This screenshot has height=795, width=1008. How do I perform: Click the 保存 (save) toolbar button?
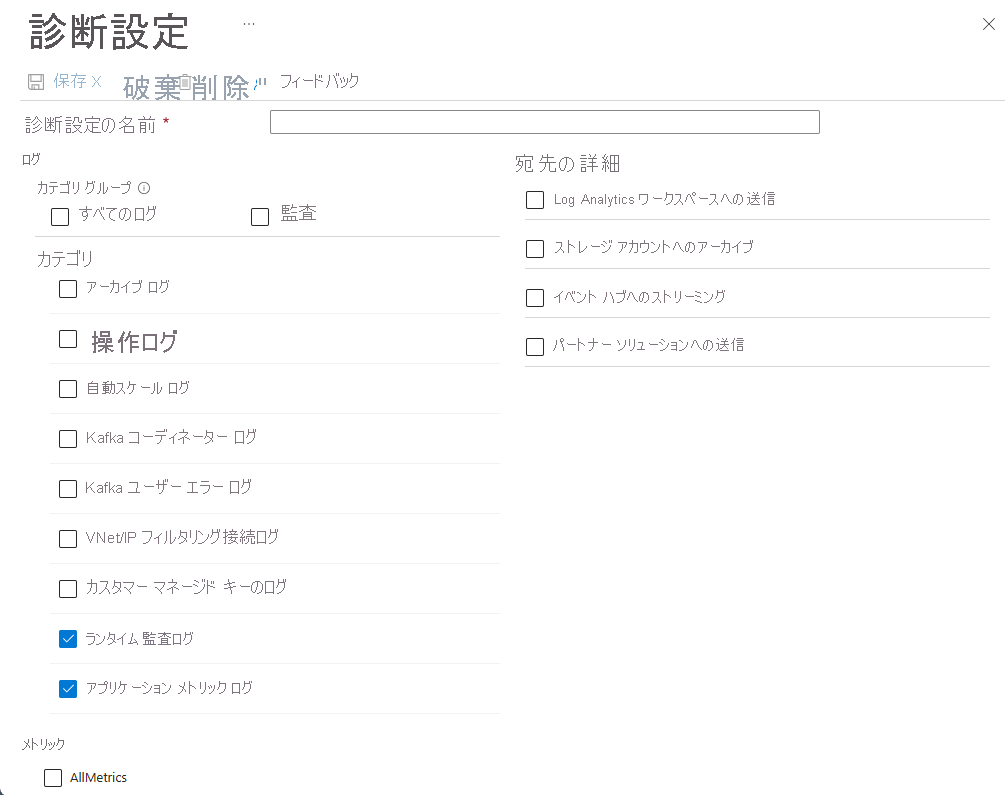click(x=69, y=82)
